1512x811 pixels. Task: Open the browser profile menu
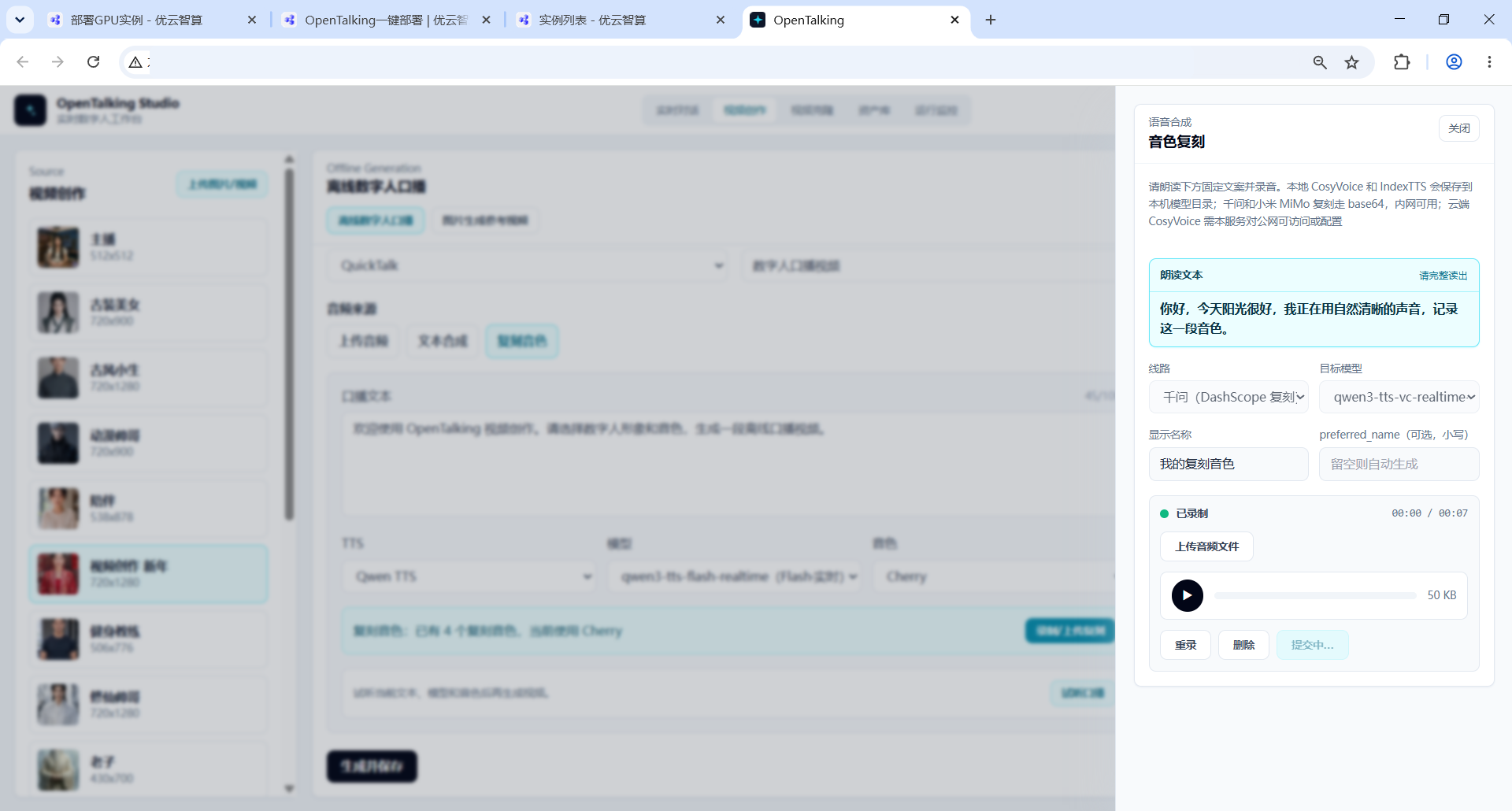[1454, 62]
